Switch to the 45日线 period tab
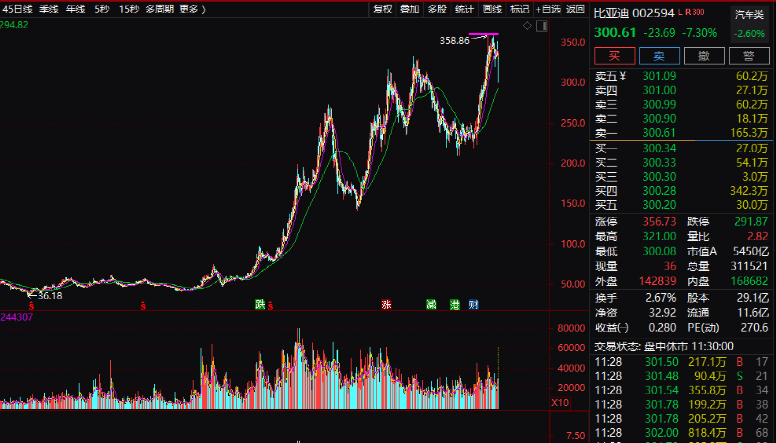 point(17,9)
